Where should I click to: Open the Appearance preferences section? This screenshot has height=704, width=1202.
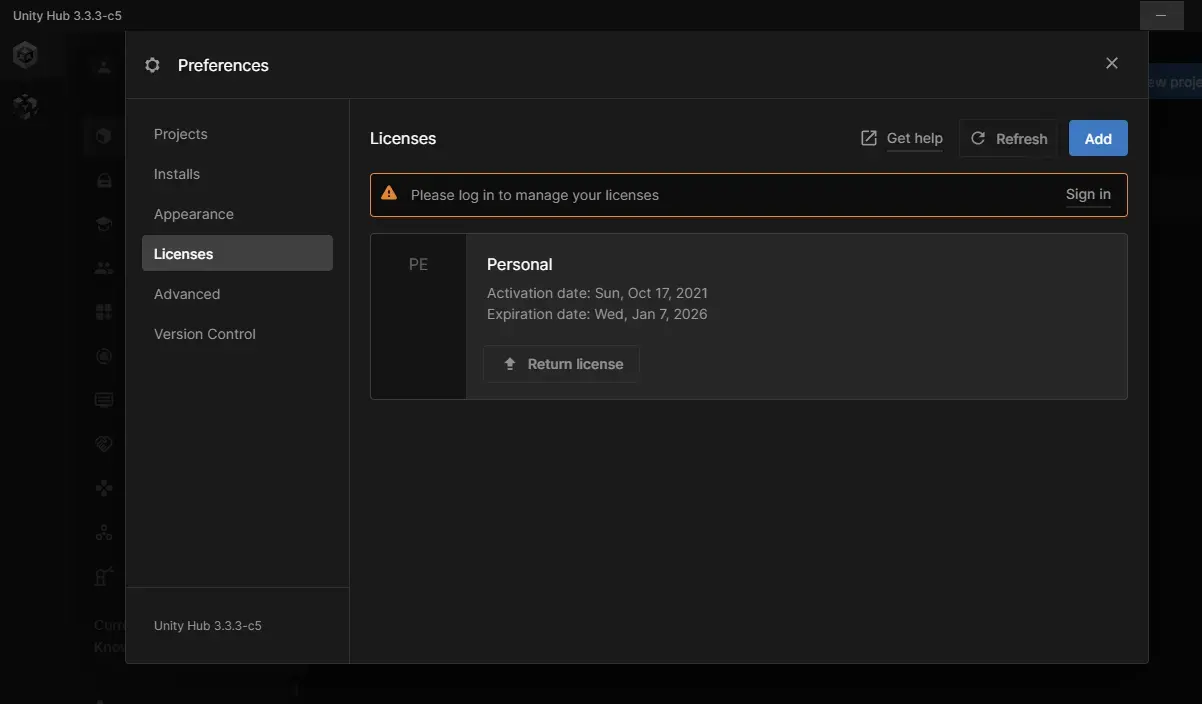237,214
